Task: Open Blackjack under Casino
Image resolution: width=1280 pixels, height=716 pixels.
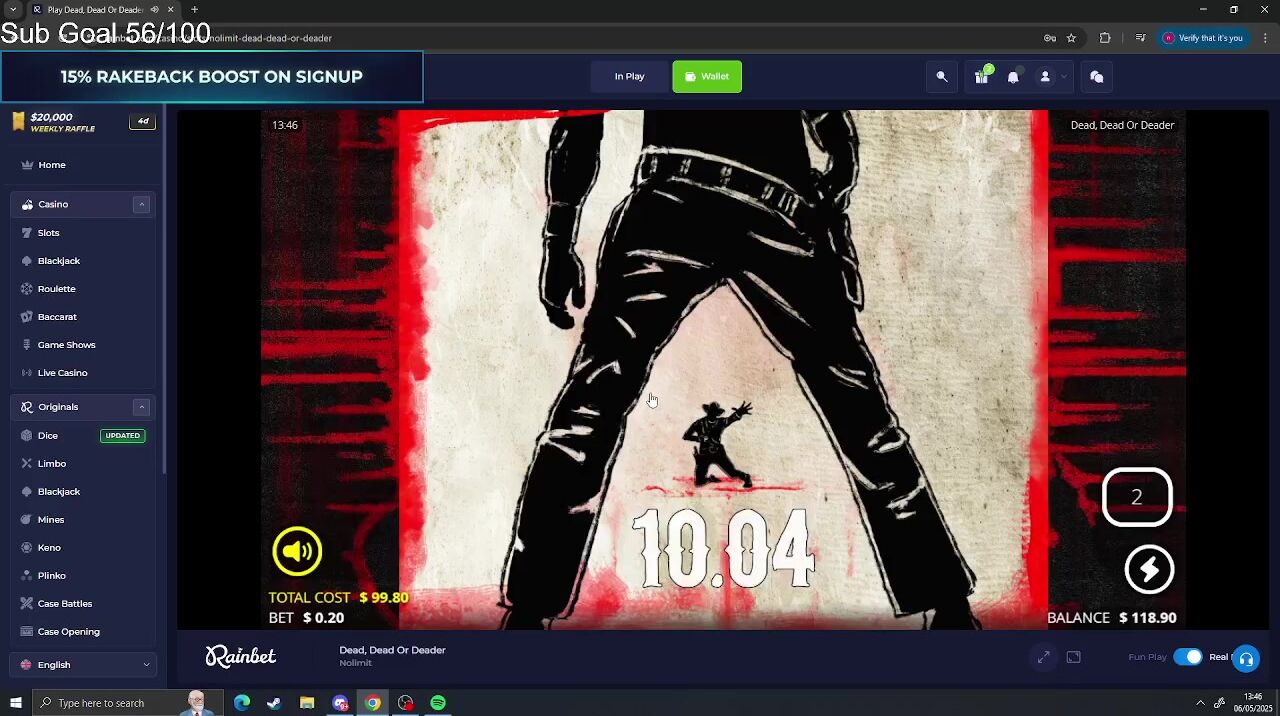Action: (59, 261)
